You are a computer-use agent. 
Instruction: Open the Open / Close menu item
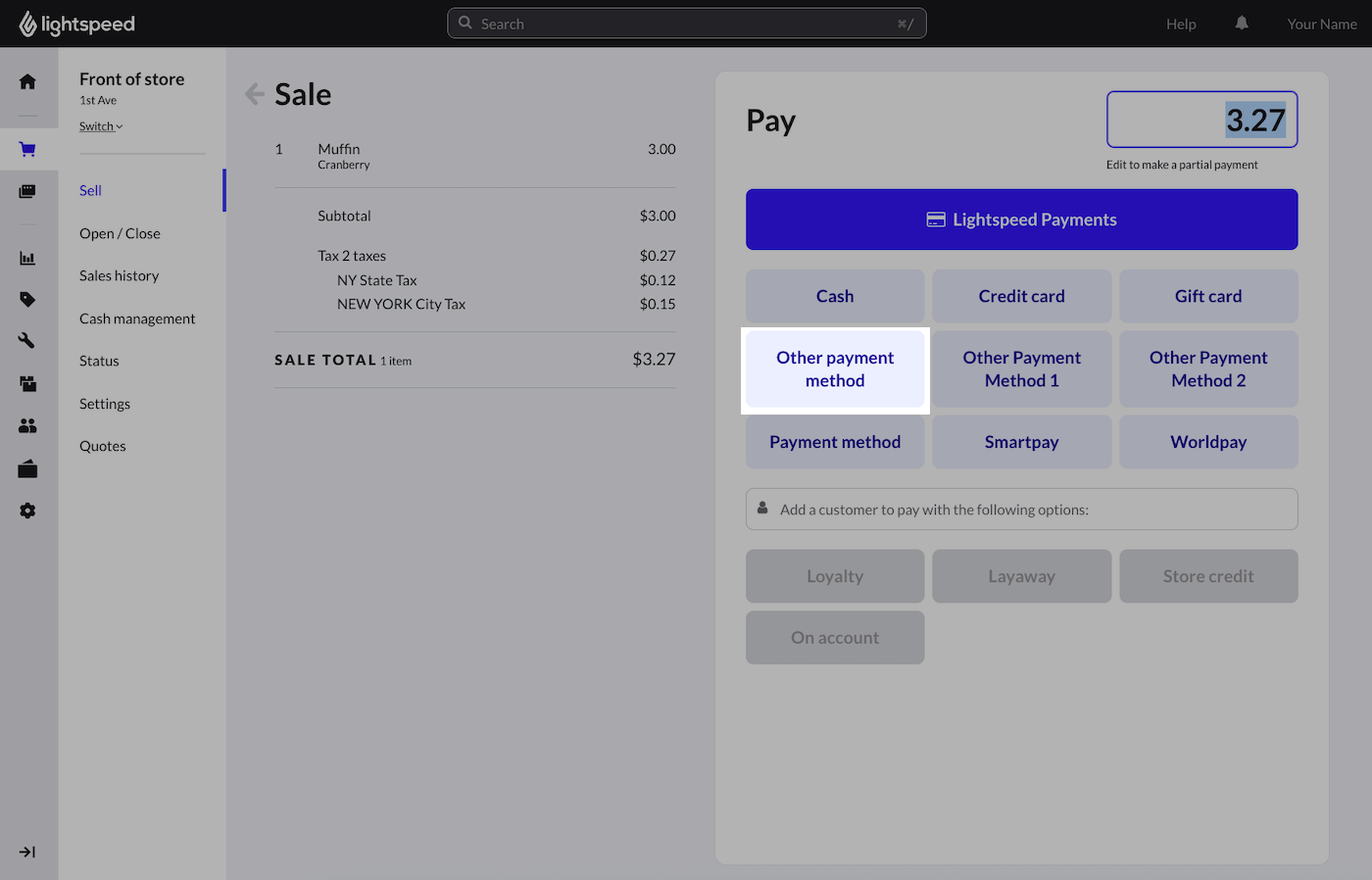pos(120,233)
